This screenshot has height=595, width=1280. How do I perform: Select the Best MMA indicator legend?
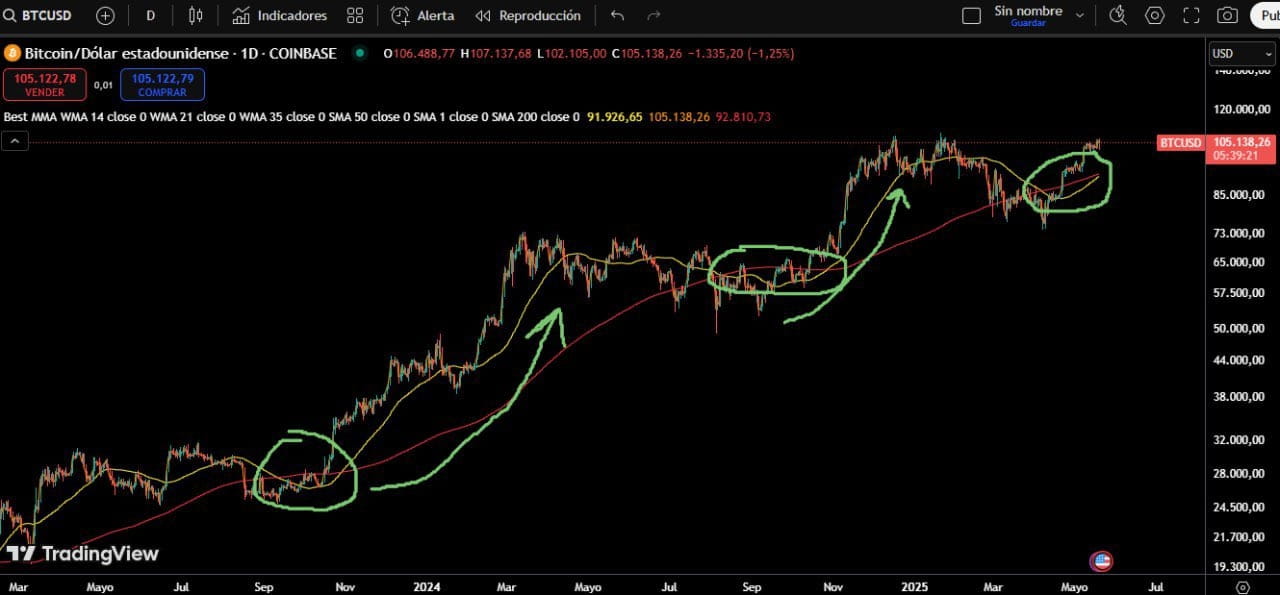pos(292,117)
